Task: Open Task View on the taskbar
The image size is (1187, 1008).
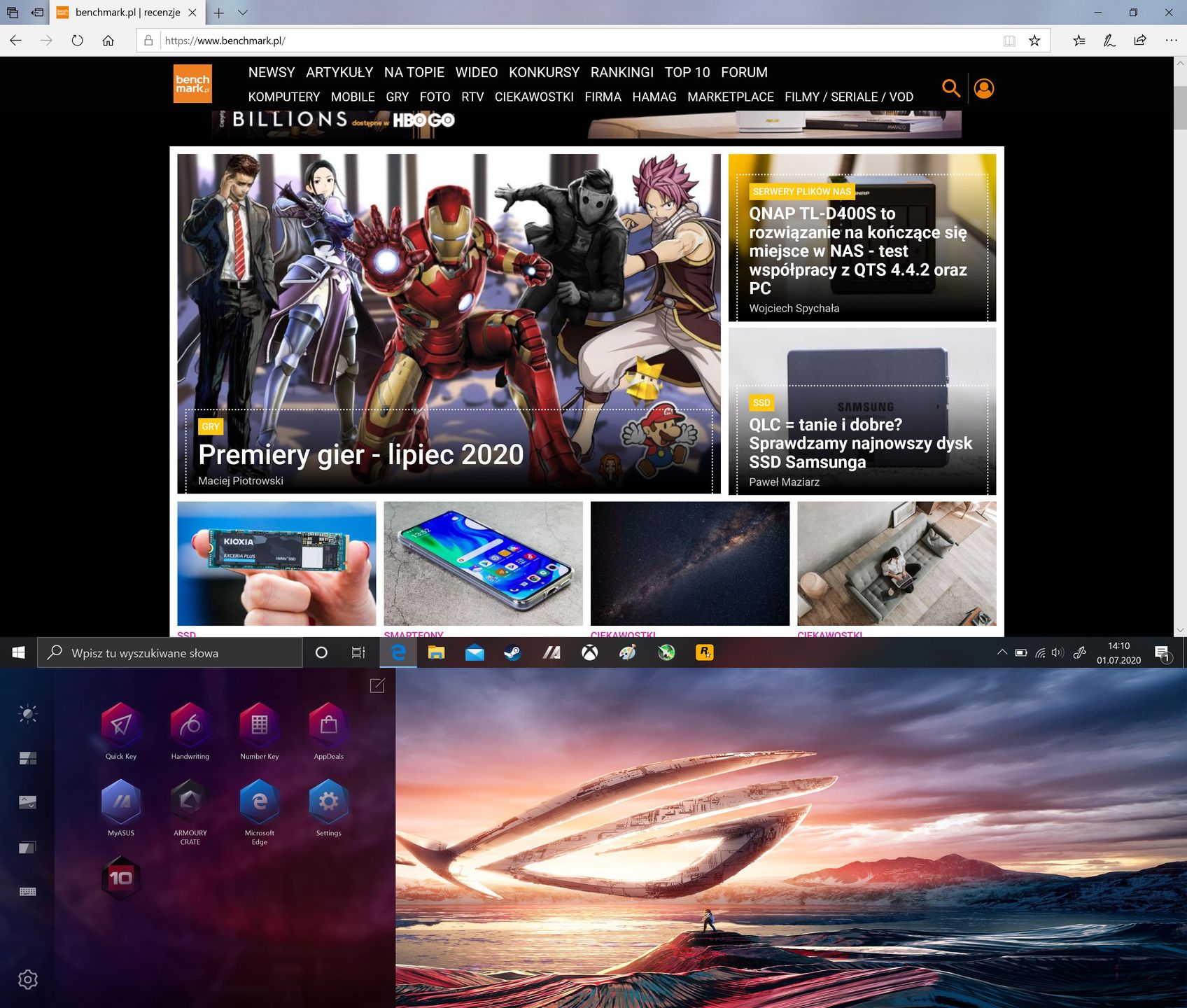Action: (x=358, y=652)
